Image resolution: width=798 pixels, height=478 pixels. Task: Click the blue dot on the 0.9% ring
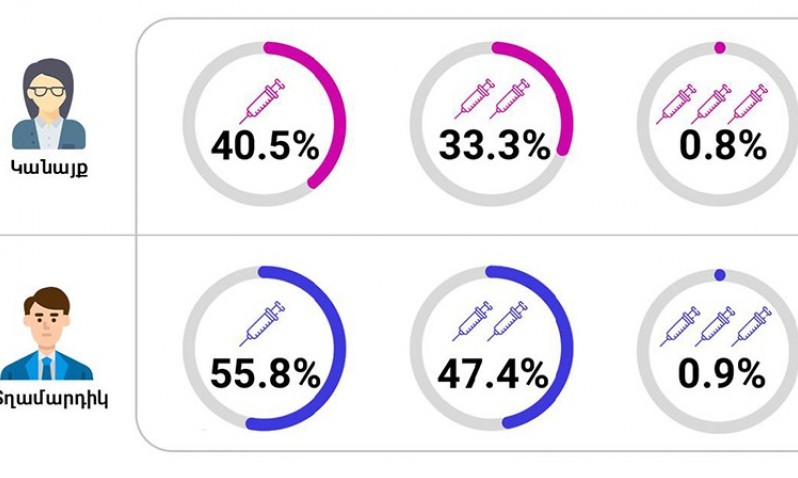point(720,275)
